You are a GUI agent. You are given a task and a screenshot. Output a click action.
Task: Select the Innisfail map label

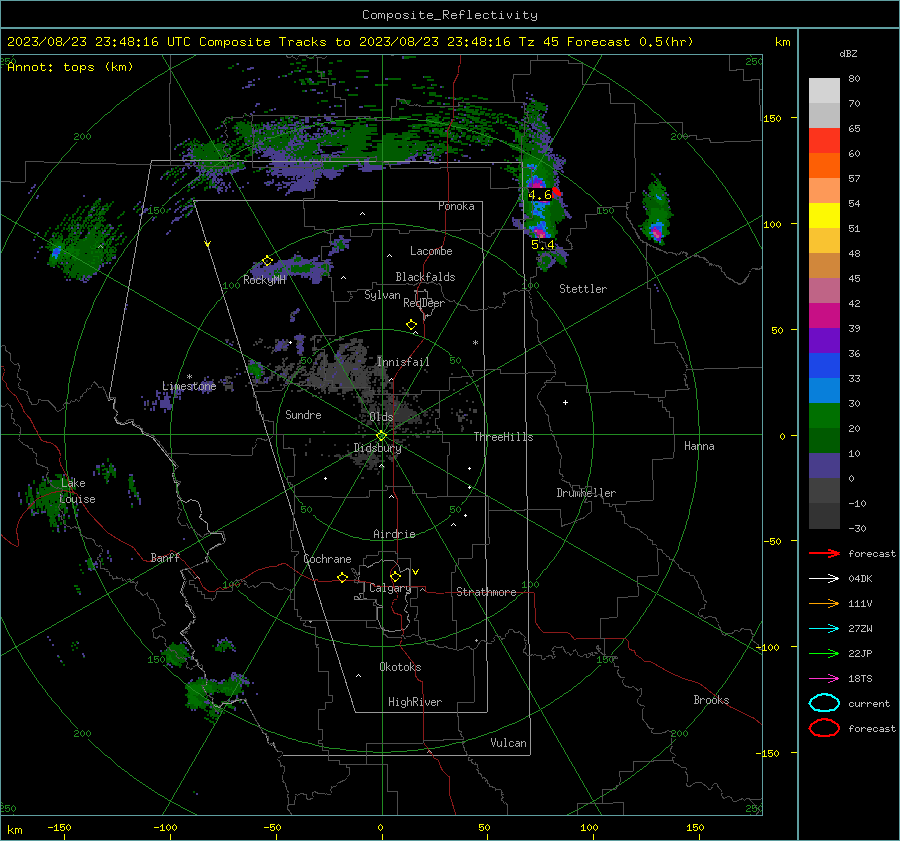403,362
